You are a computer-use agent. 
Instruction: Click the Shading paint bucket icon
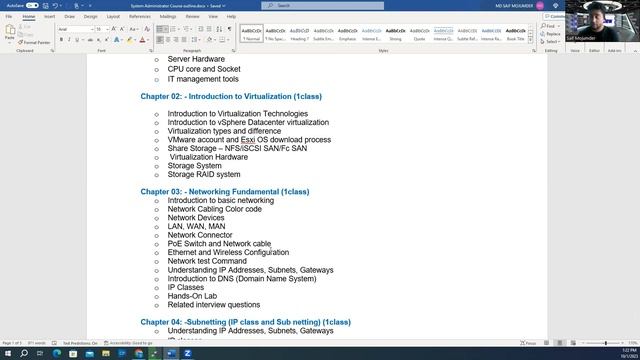(x=209, y=40)
